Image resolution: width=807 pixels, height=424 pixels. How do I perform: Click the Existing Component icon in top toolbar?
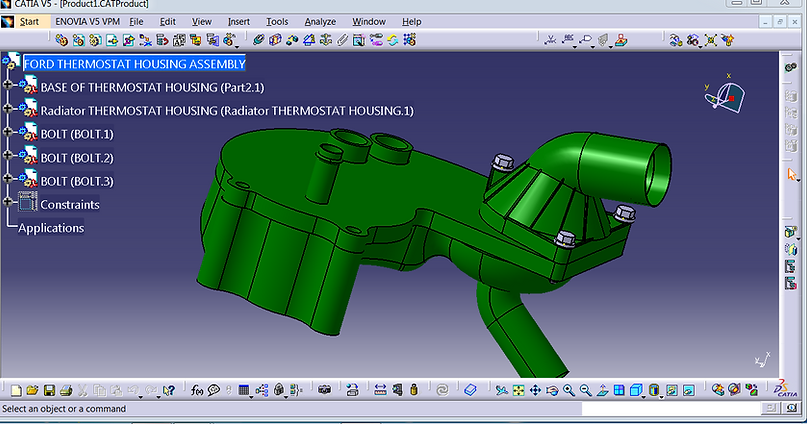pos(112,40)
